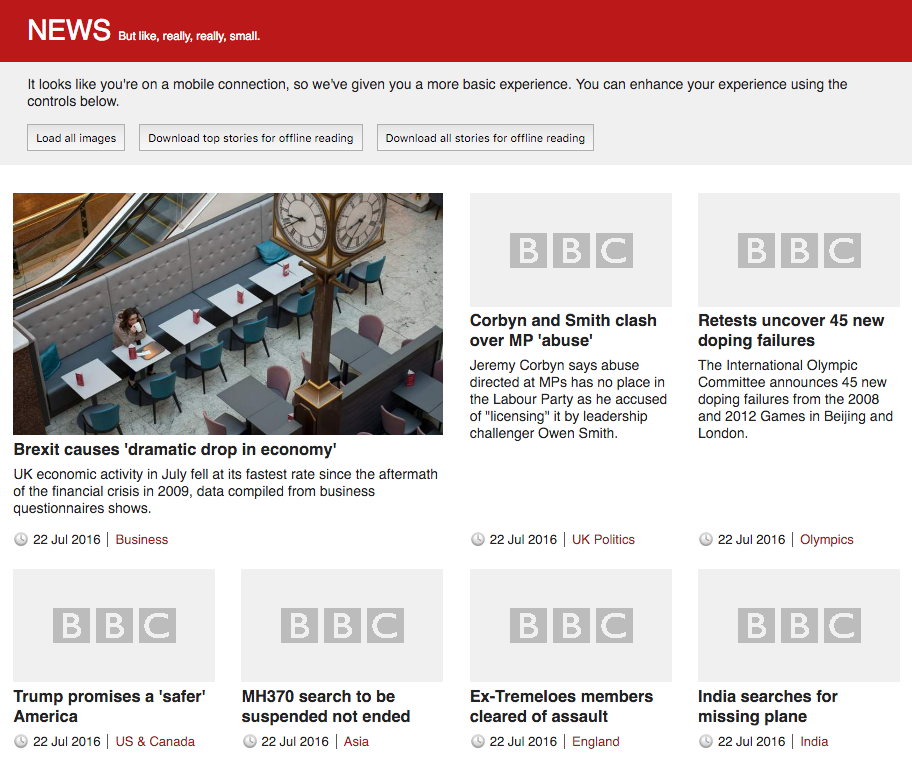Open BBC placeholder image for MH370 story
This screenshot has height=761, width=912.
tap(342, 625)
